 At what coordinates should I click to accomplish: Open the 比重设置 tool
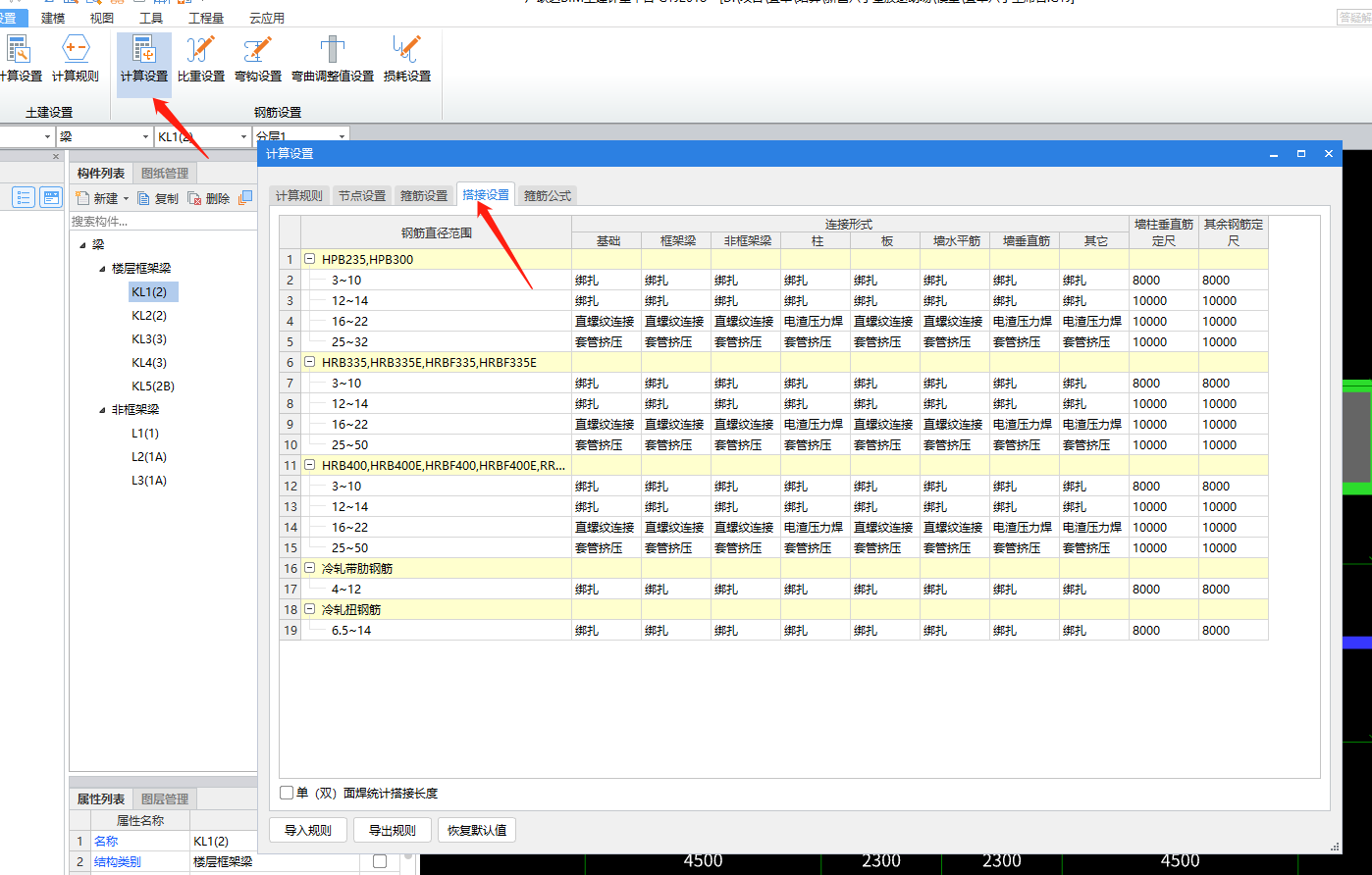[201, 61]
